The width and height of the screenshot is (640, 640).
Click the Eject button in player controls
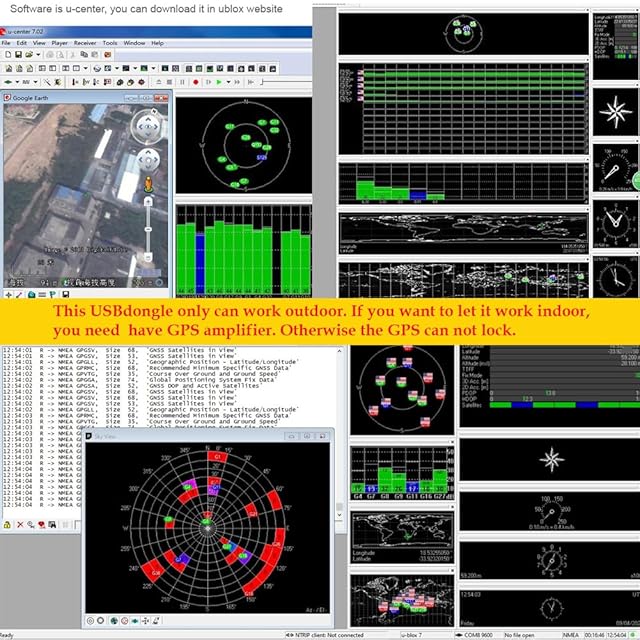coord(159,82)
